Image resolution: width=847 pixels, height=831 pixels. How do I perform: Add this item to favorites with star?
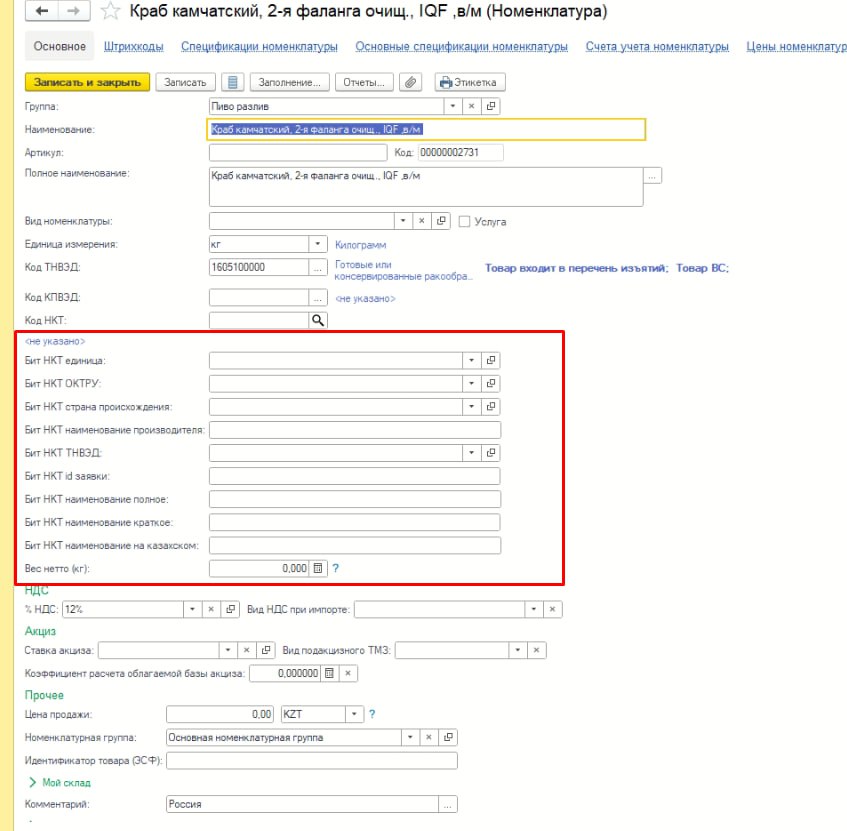[111, 13]
